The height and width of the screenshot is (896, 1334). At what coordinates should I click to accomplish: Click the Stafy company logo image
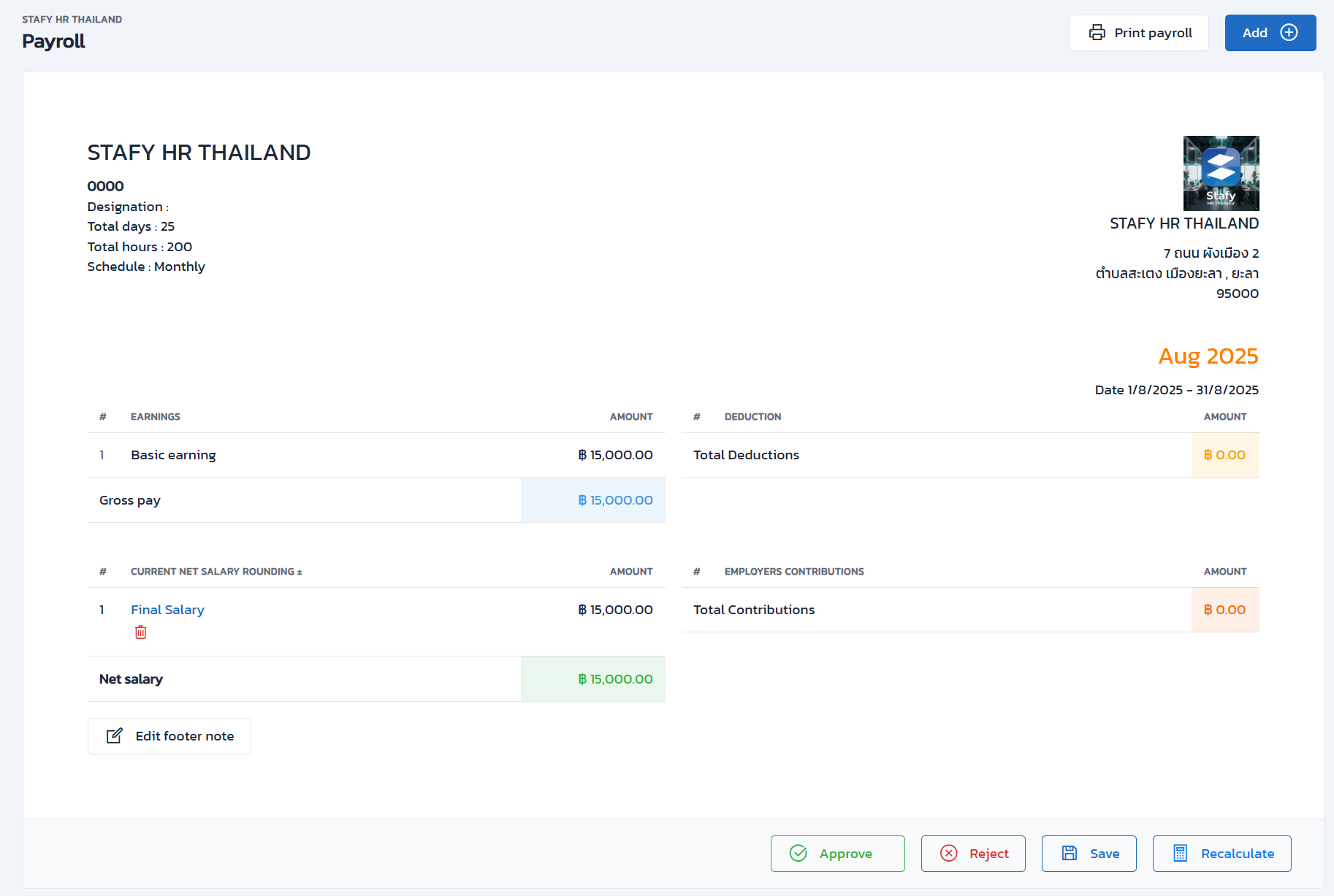1221,173
